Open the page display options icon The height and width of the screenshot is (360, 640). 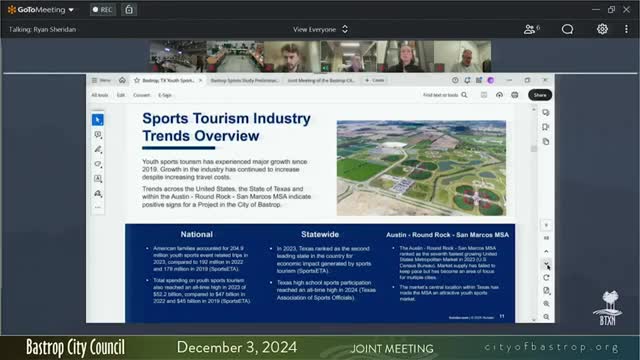pyautogui.click(x=546, y=291)
